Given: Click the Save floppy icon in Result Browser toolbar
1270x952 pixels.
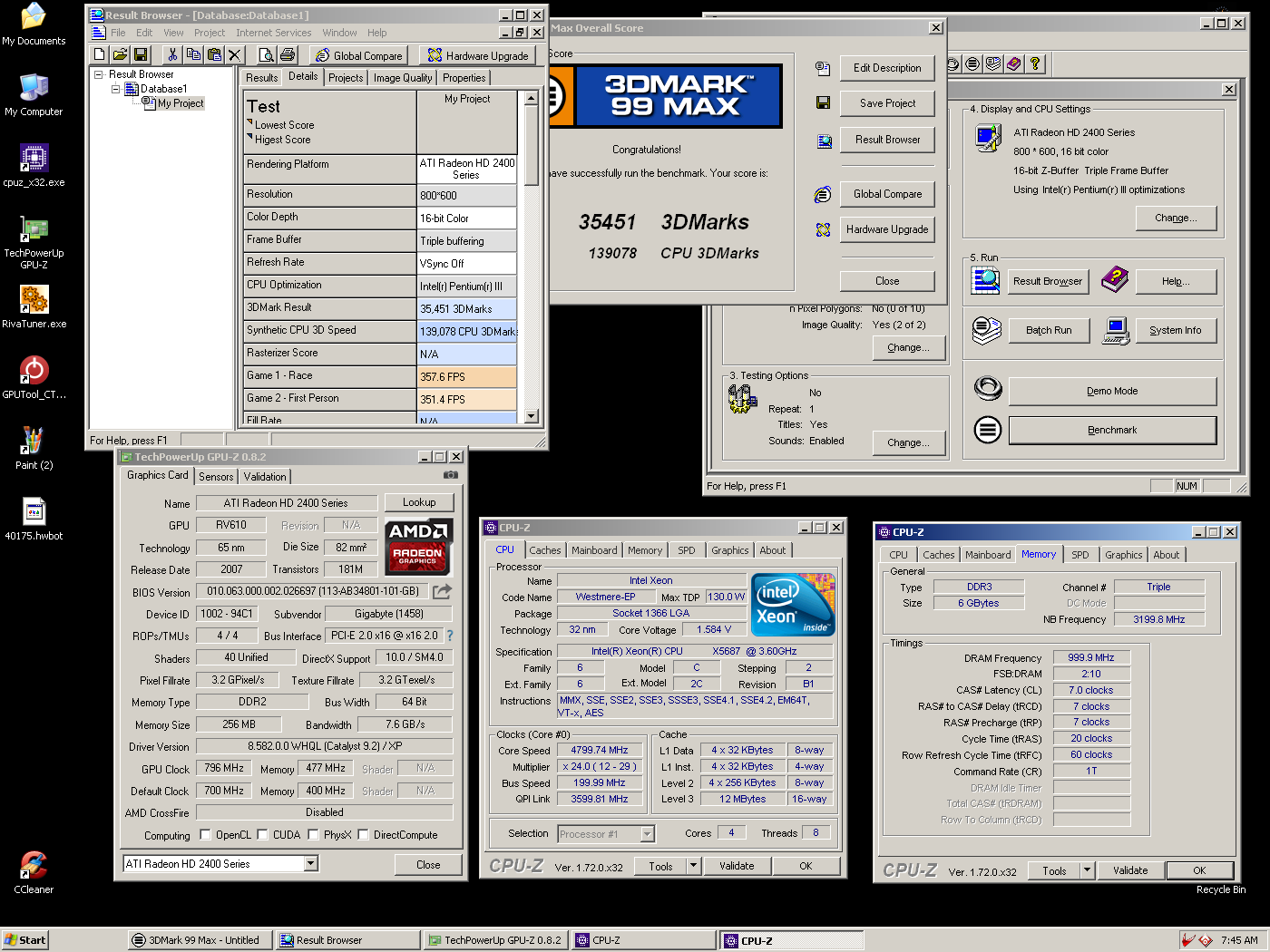Looking at the screenshot, I should click(141, 55).
